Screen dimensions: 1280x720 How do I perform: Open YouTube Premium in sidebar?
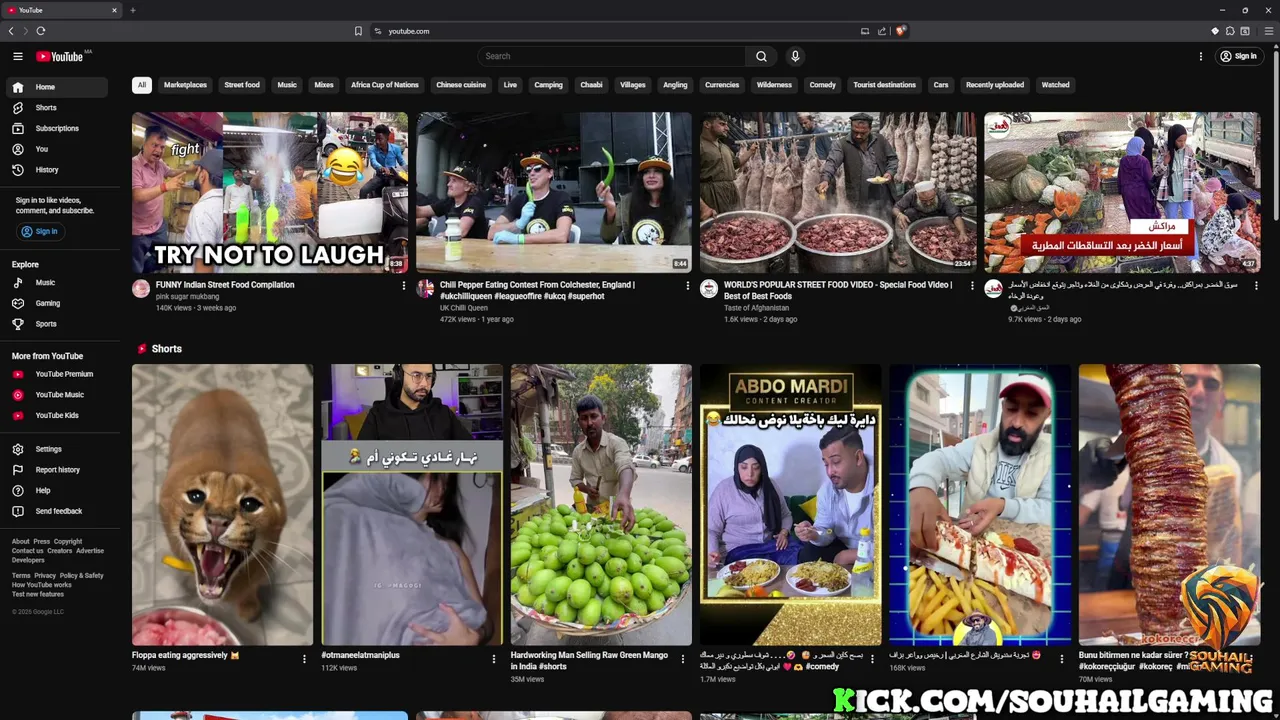56,374
